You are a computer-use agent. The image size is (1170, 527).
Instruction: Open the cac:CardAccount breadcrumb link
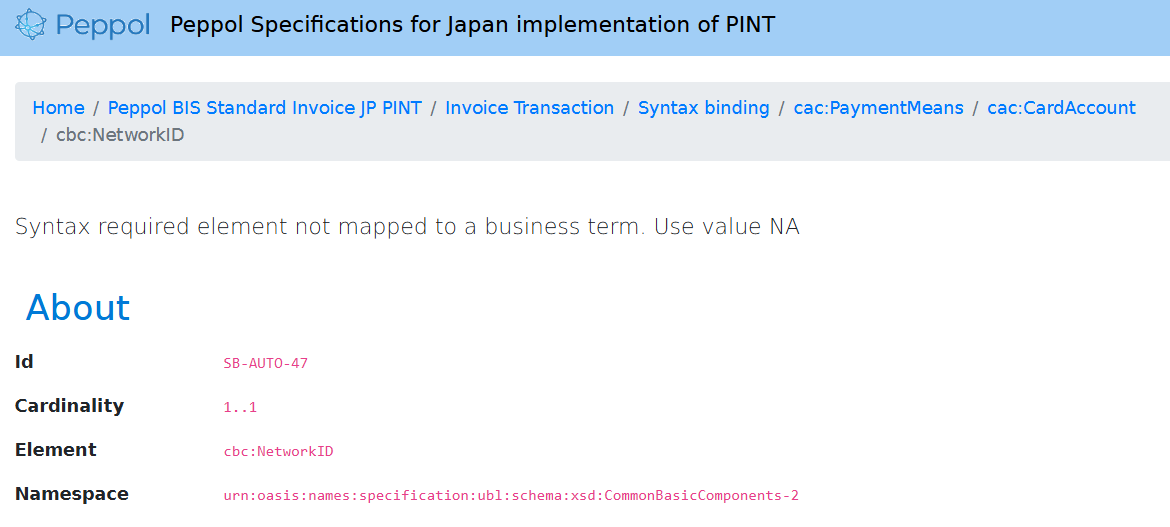tap(1061, 108)
